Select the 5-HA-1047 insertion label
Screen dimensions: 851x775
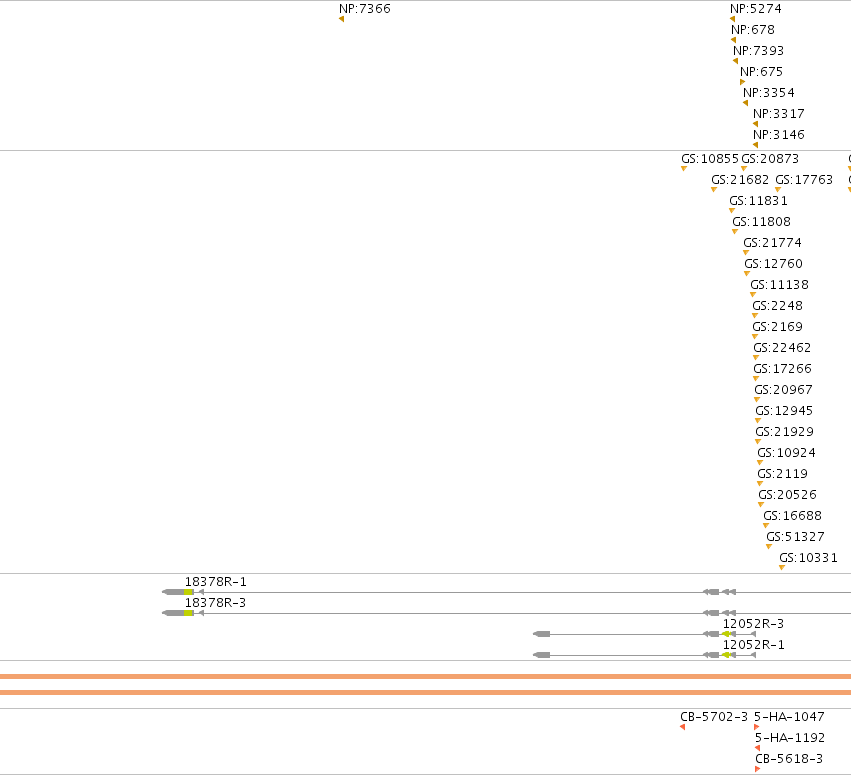coord(789,717)
